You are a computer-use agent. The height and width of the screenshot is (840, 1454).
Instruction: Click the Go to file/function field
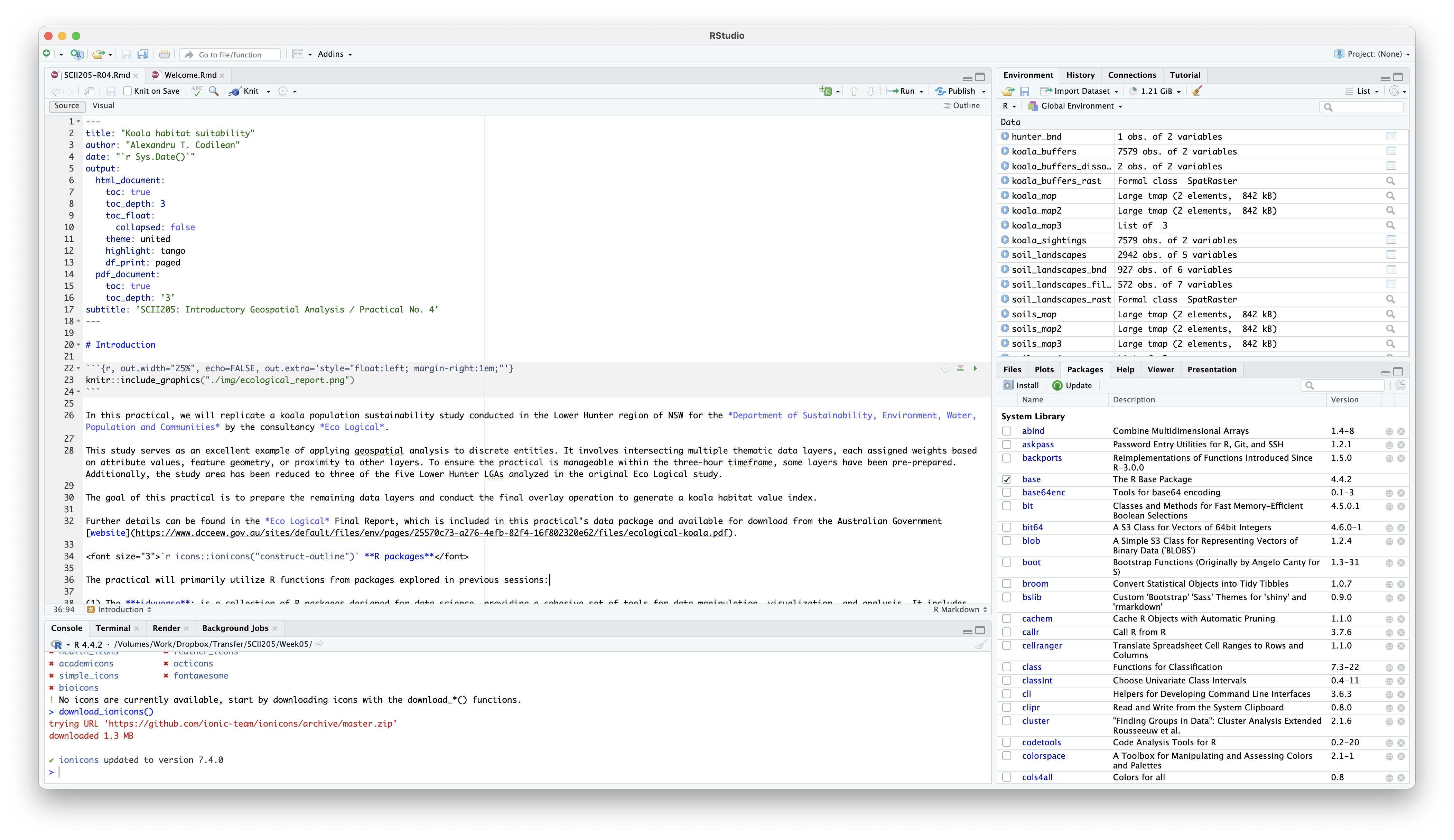point(231,55)
